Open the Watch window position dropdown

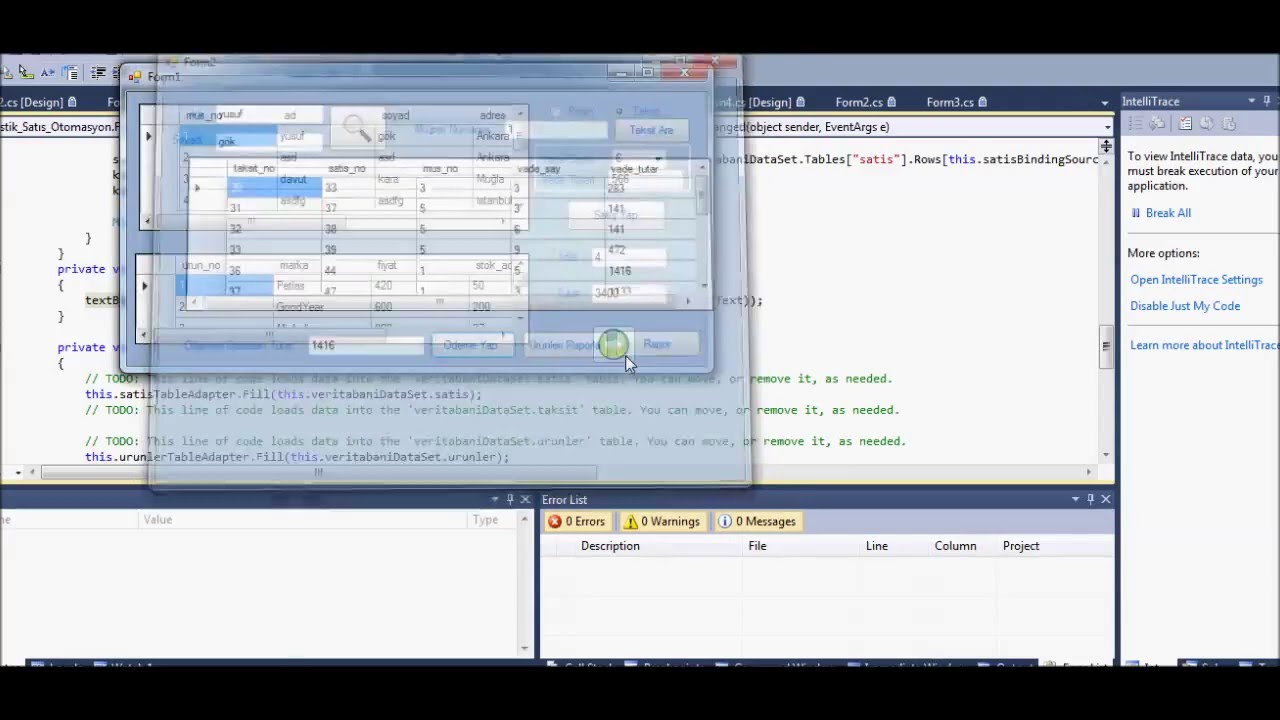pyautogui.click(x=494, y=499)
